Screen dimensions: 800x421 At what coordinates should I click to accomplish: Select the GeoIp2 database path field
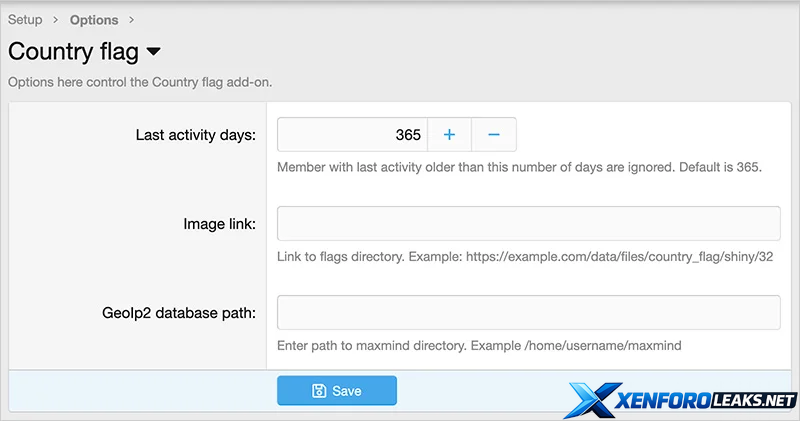528,312
